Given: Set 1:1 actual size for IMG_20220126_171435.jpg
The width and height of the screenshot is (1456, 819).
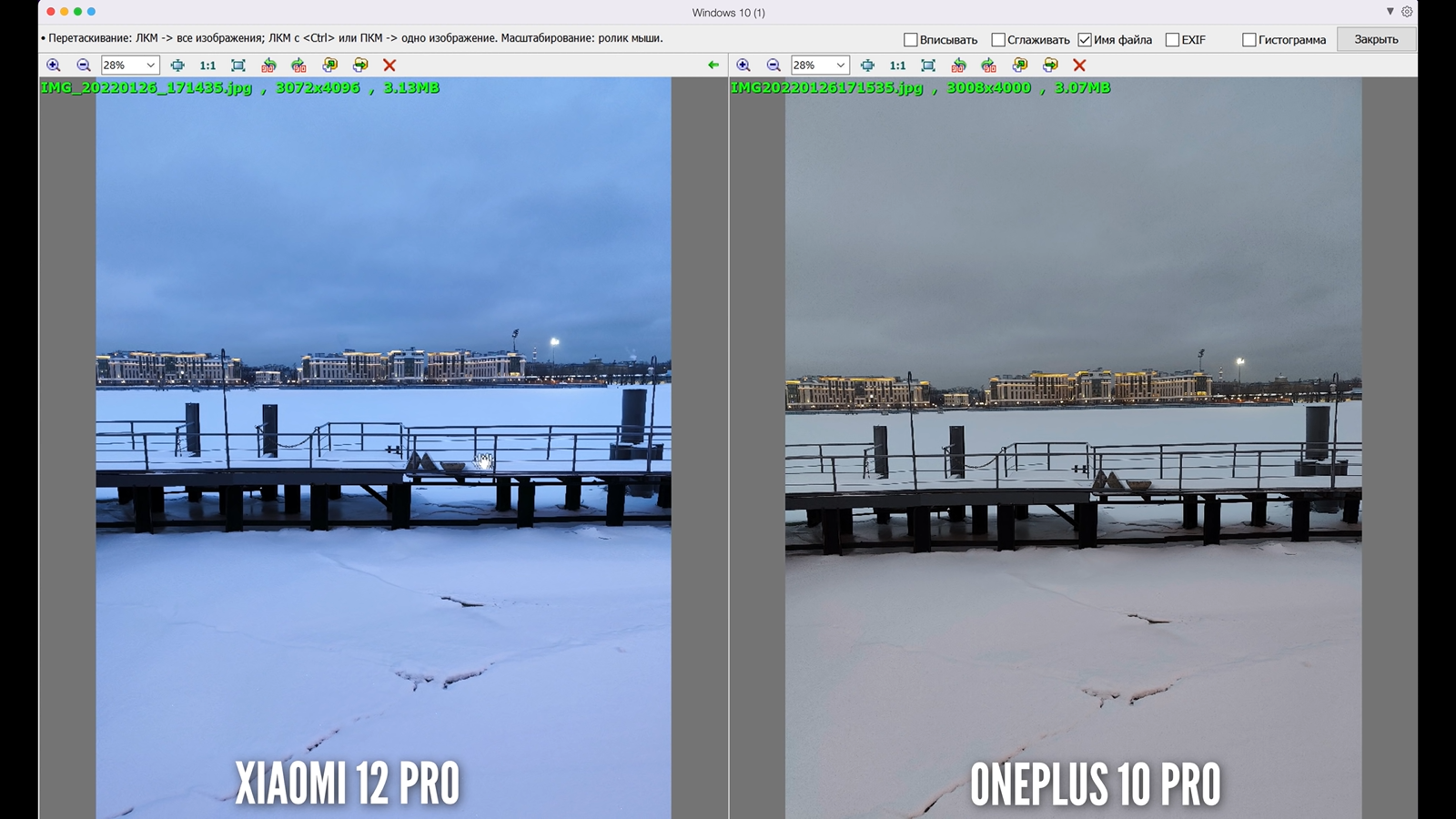Looking at the screenshot, I should tap(207, 66).
